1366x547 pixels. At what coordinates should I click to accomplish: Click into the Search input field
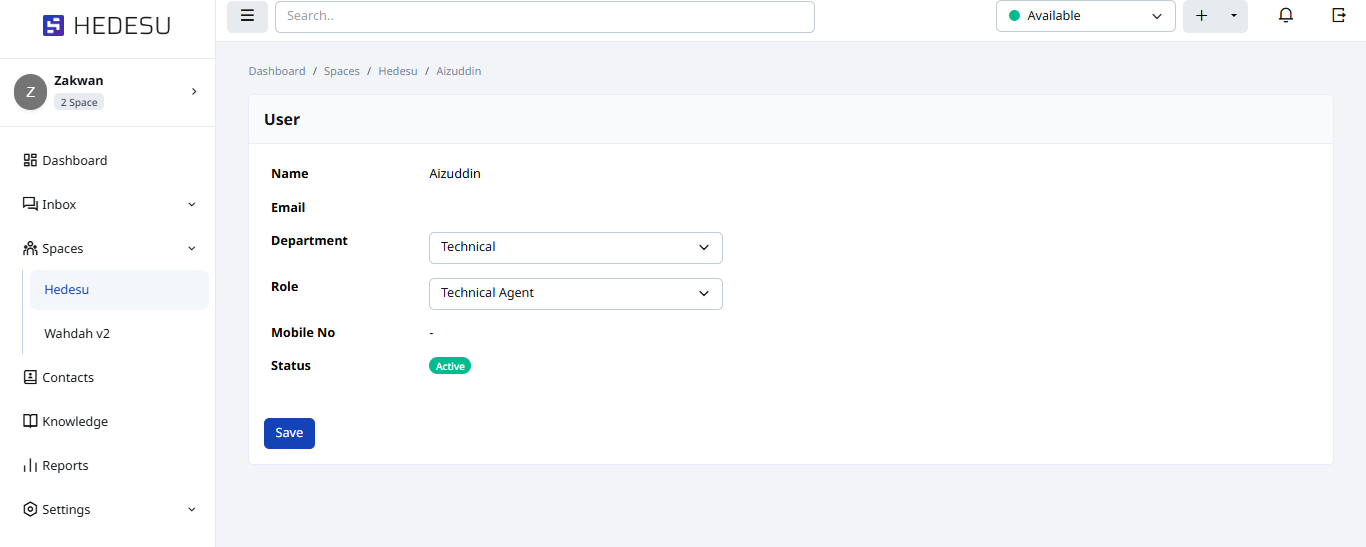point(544,16)
